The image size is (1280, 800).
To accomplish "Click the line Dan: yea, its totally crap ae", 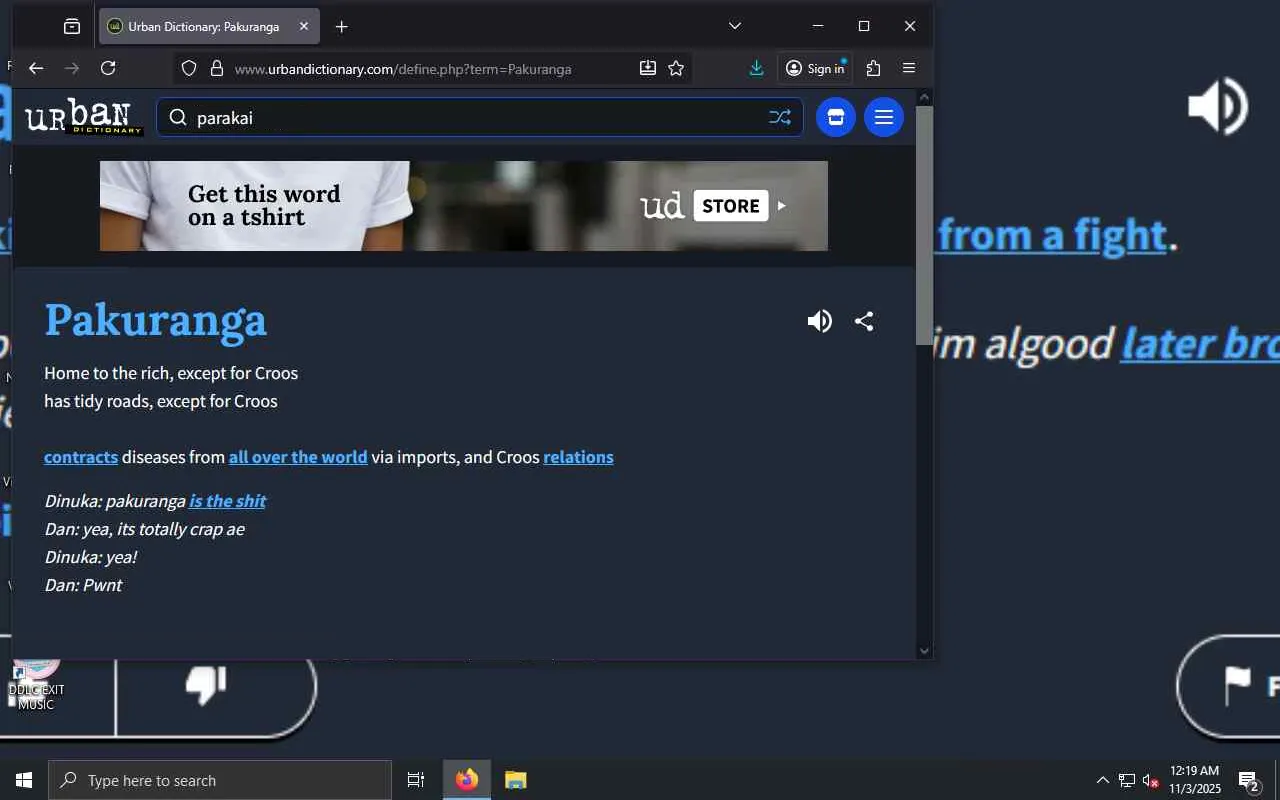I will coord(144,529).
